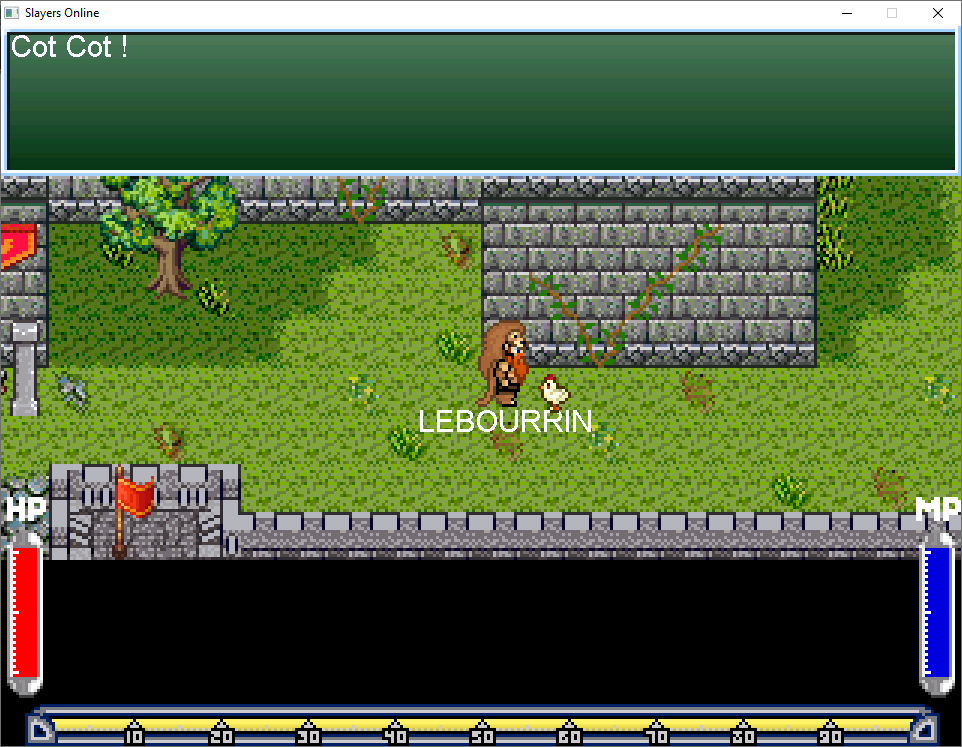Click the 50 marker on the experience bar
The image size is (962, 747).
(481, 735)
